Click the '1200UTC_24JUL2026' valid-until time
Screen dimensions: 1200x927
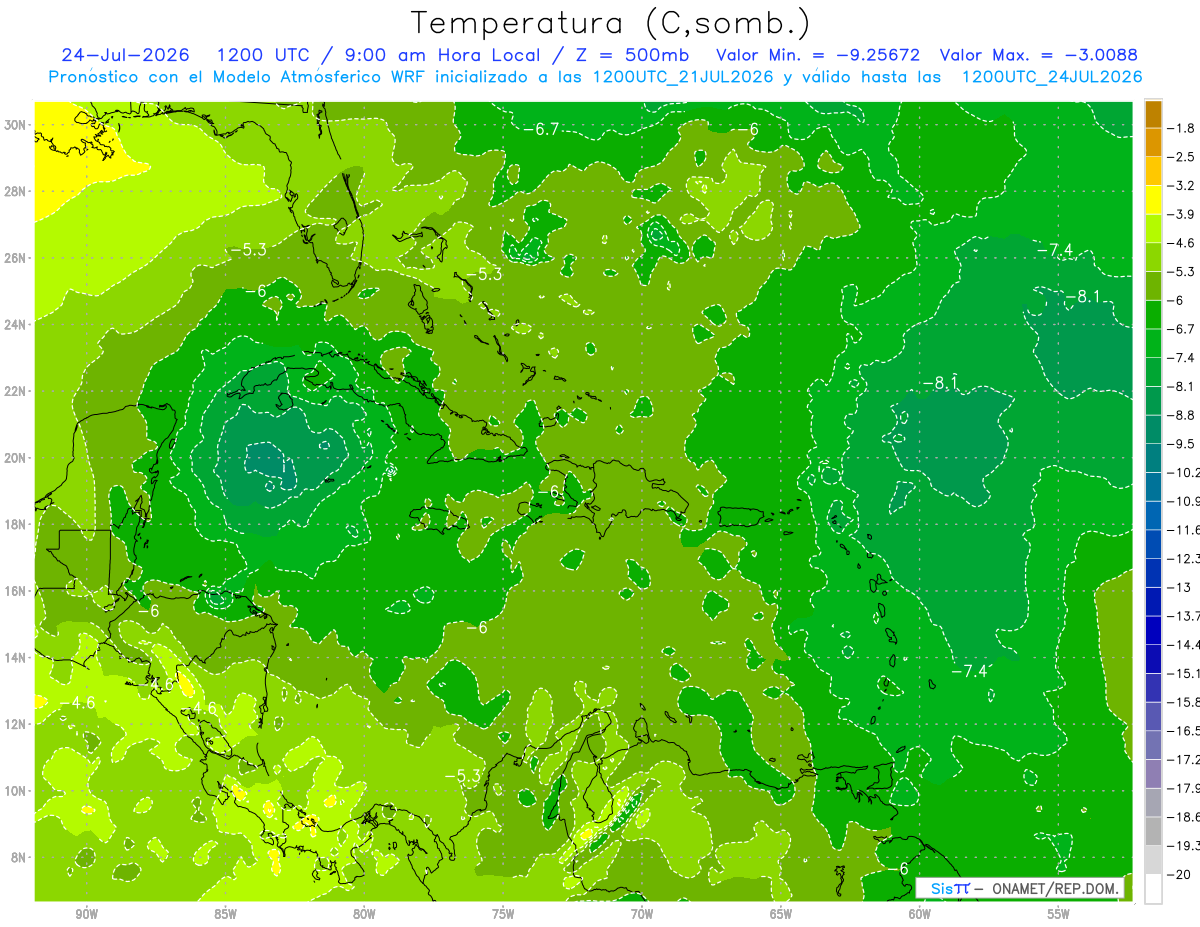[x=1051, y=77]
